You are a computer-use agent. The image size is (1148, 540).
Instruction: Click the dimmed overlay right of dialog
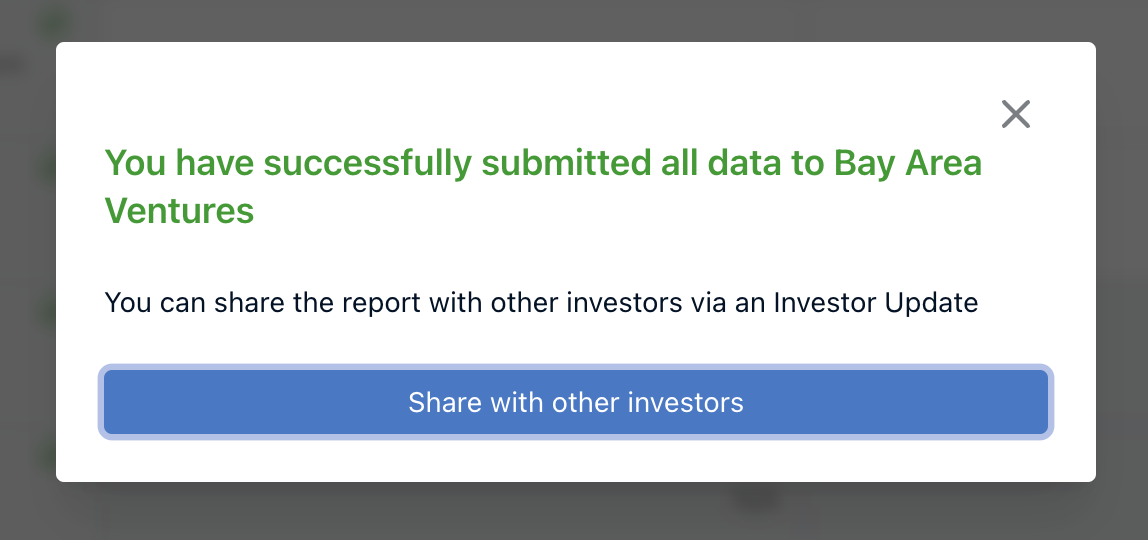[1122, 270]
